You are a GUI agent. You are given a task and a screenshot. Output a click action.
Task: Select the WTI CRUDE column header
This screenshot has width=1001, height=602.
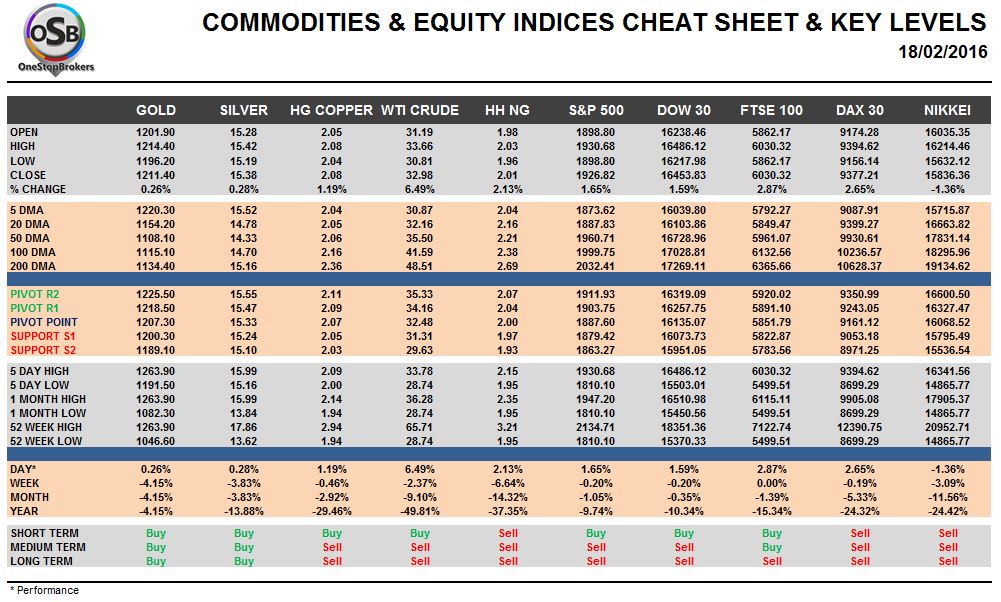pyautogui.click(x=420, y=110)
